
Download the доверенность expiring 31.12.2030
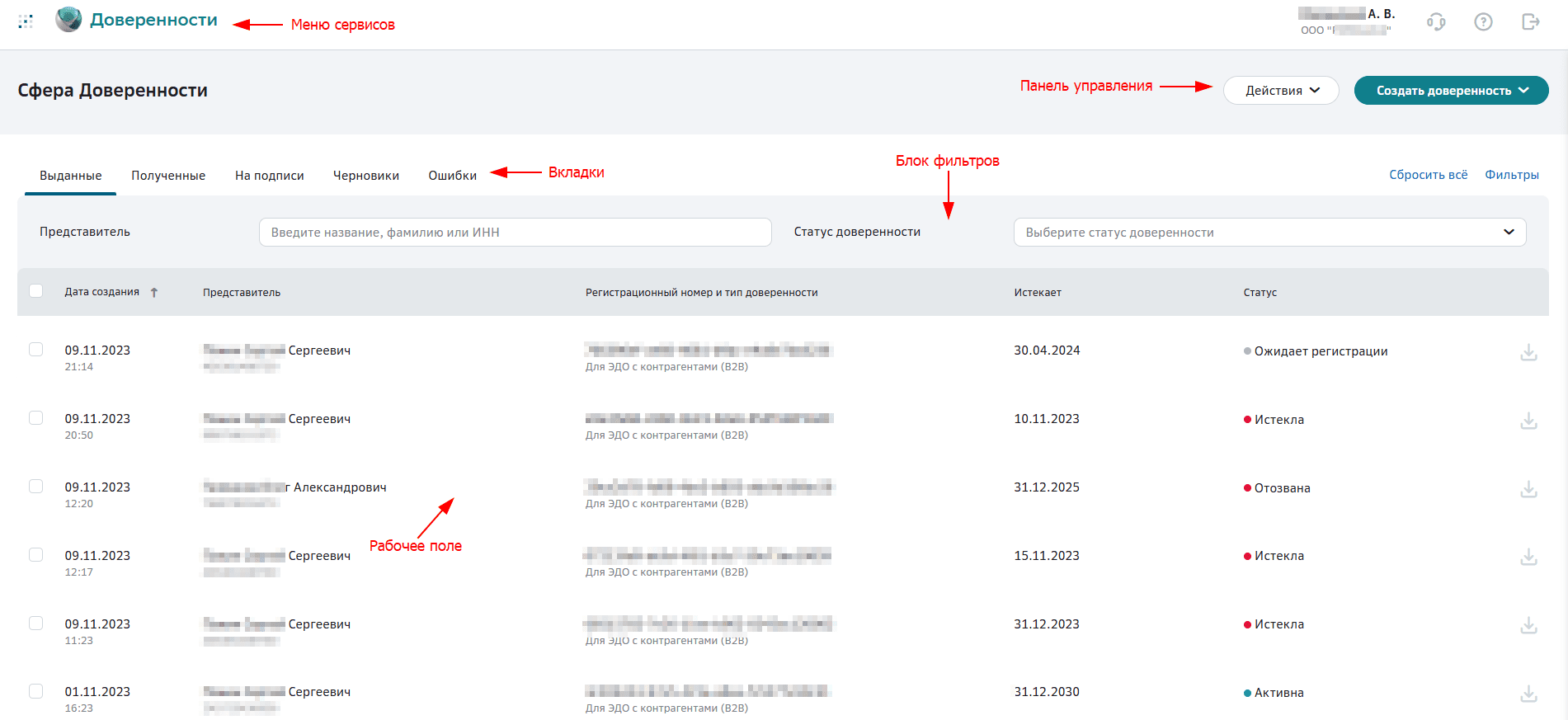pyautogui.click(x=1528, y=694)
